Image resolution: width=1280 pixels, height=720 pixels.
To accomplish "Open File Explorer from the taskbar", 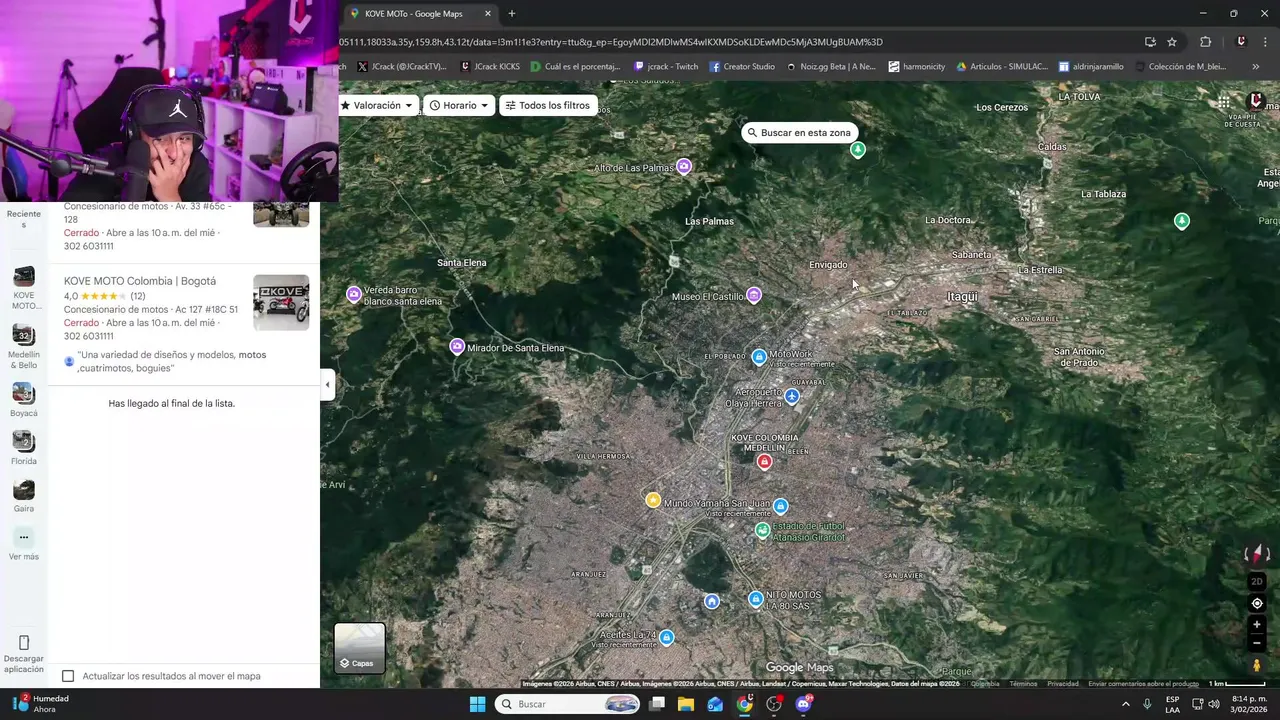I will (x=686, y=704).
